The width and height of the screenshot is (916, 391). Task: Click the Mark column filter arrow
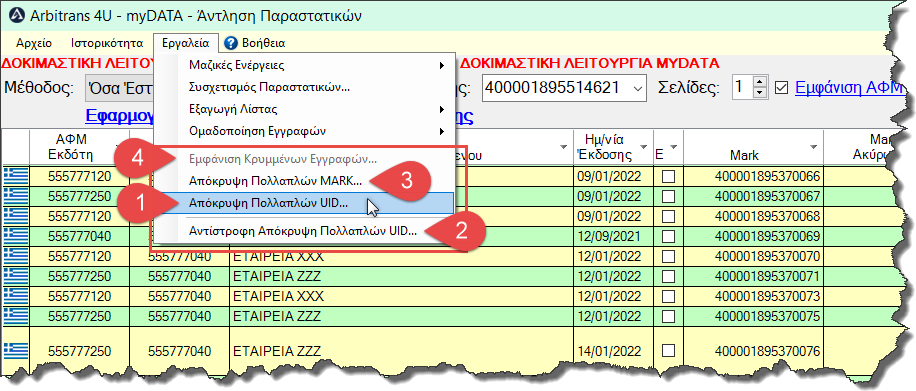click(x=814, y=146)
